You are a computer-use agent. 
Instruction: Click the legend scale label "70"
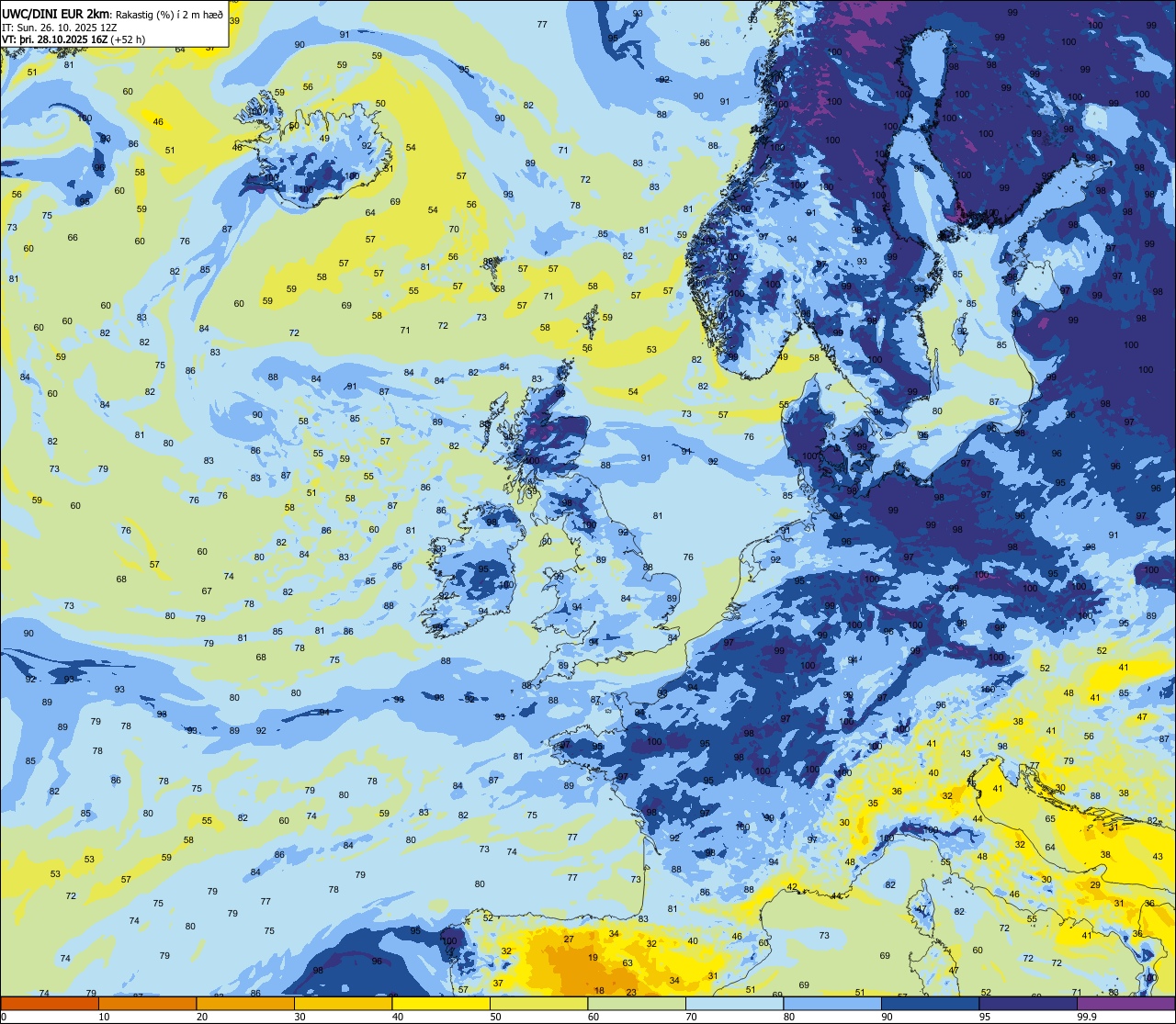pos(691,1017)
